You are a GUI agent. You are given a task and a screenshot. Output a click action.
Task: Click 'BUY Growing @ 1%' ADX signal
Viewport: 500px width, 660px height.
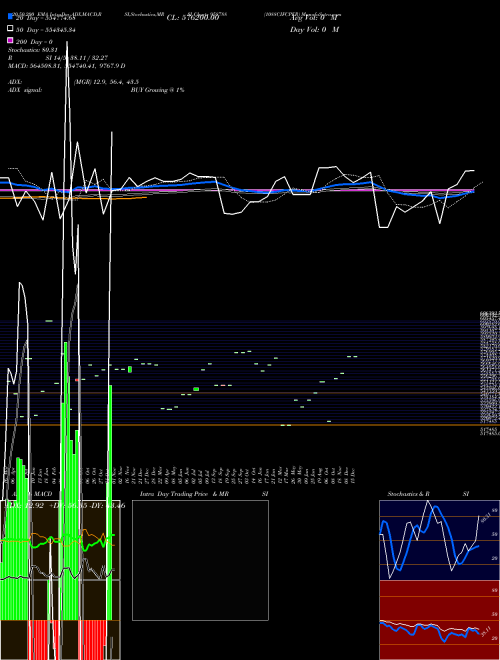[157, 90]
